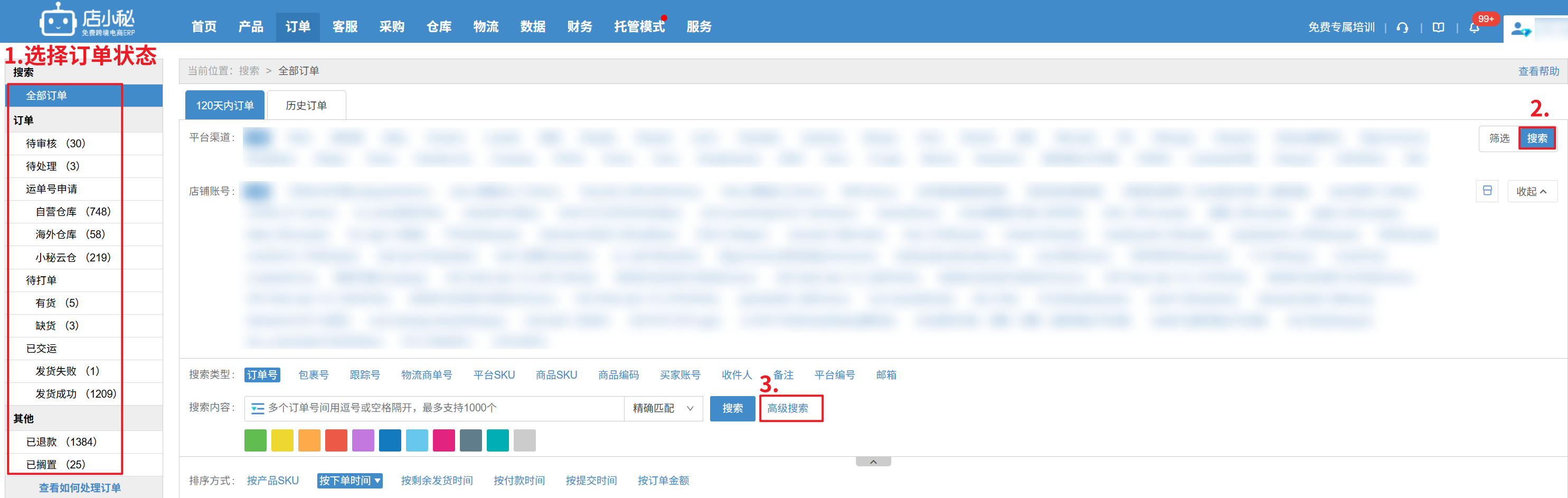Select 包裹号 as search type

(x=314, y=375)
